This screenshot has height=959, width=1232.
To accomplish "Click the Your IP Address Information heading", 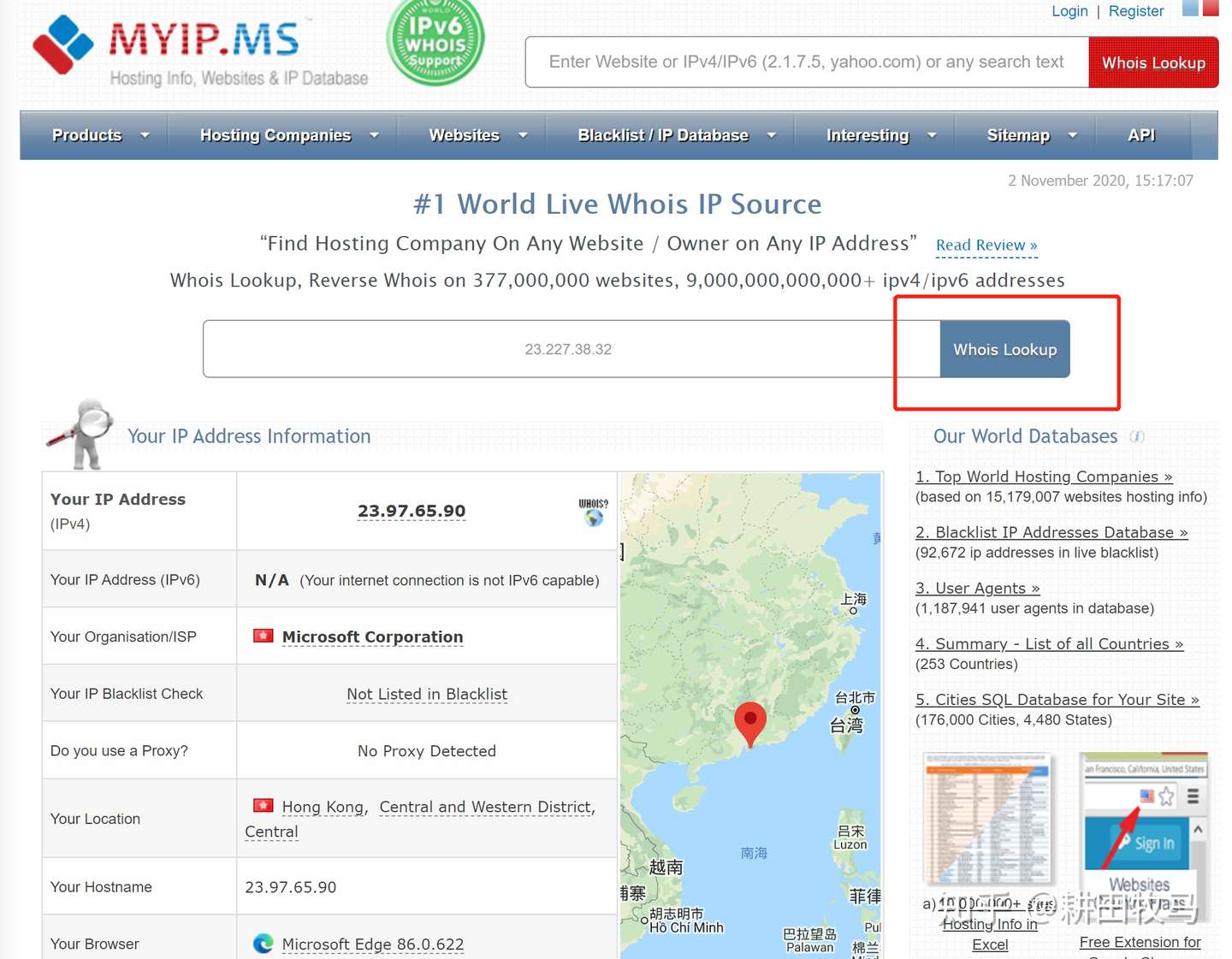I will pos(249,436).
